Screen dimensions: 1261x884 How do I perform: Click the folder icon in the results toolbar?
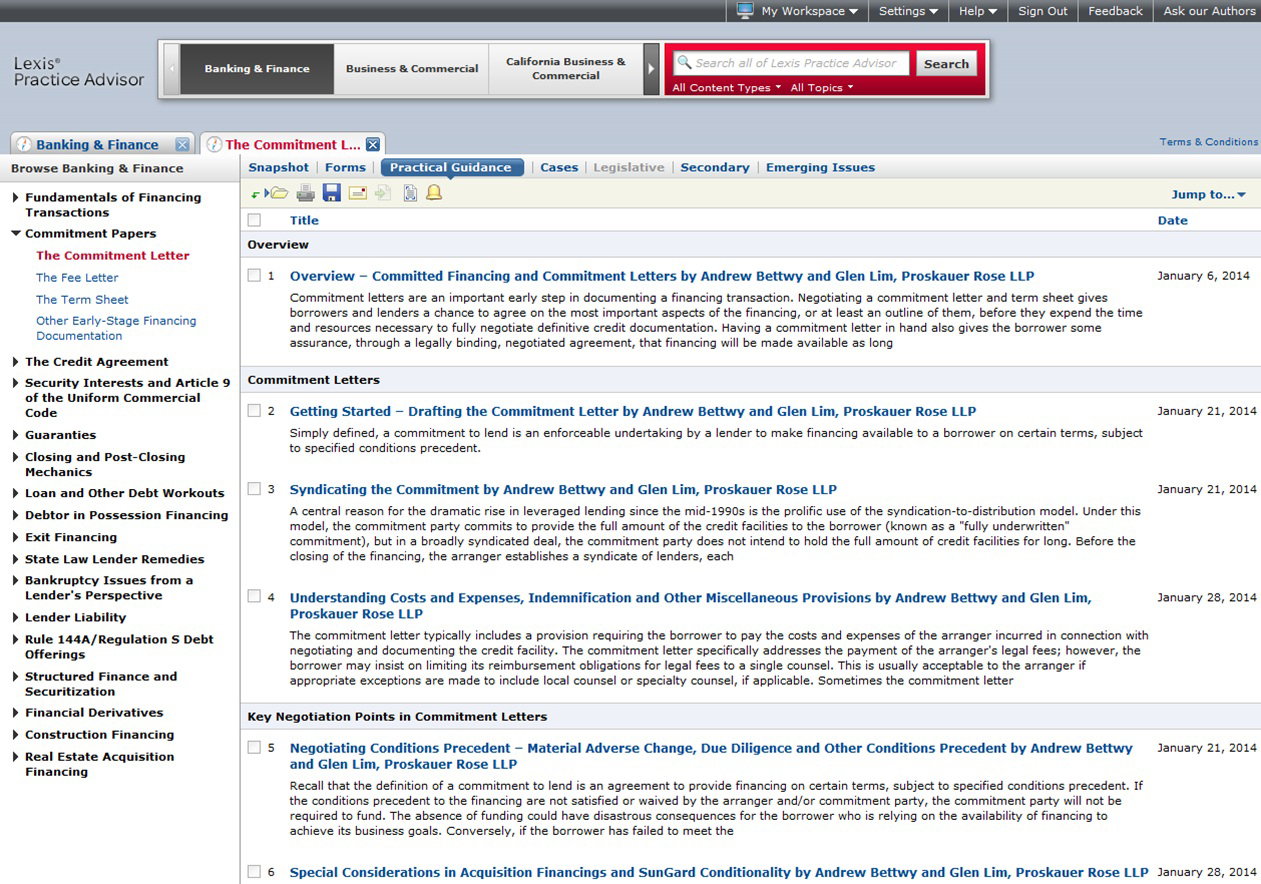pyautogui.click(x=278, y=193)
